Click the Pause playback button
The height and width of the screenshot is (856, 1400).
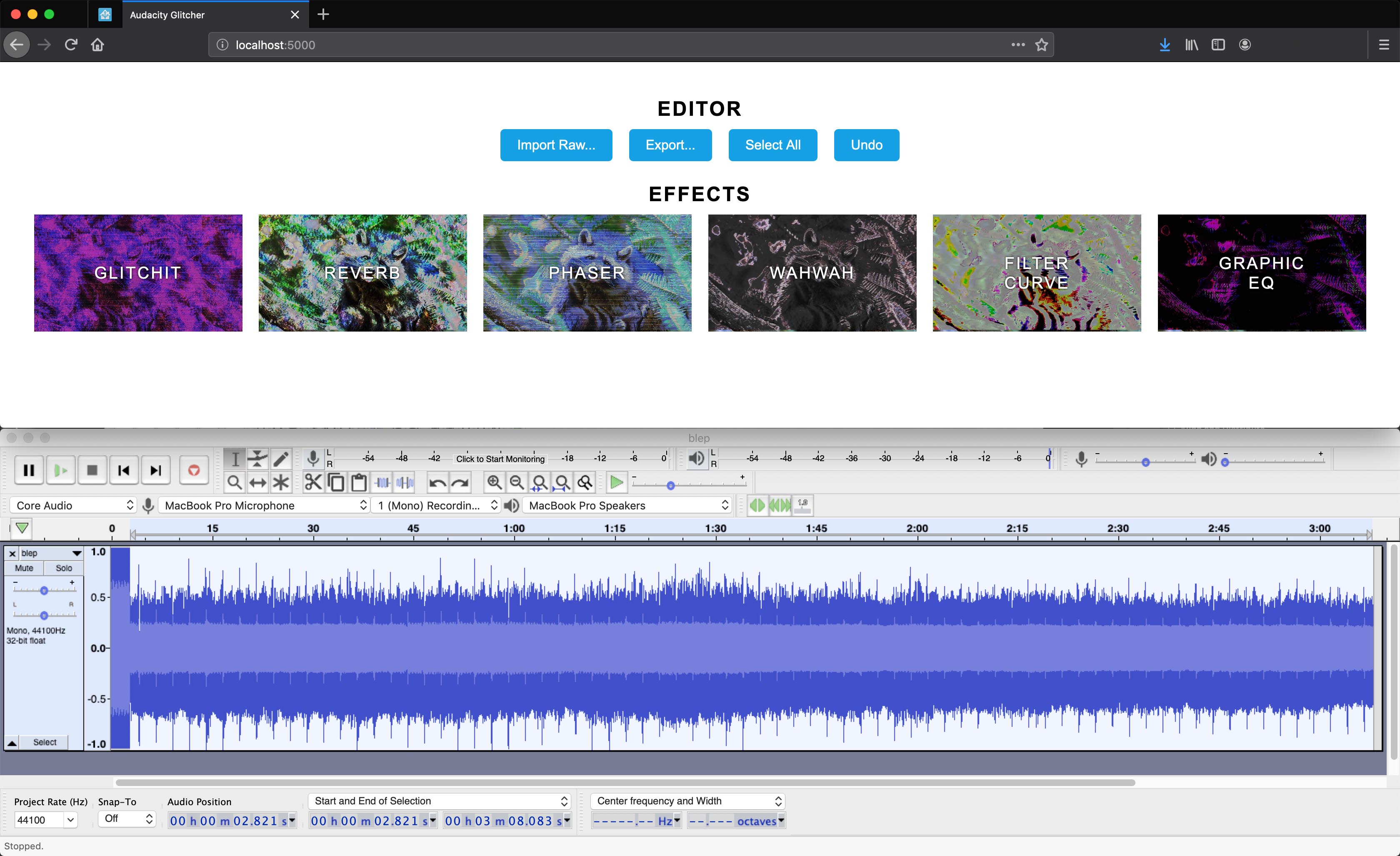pos(29,470)
